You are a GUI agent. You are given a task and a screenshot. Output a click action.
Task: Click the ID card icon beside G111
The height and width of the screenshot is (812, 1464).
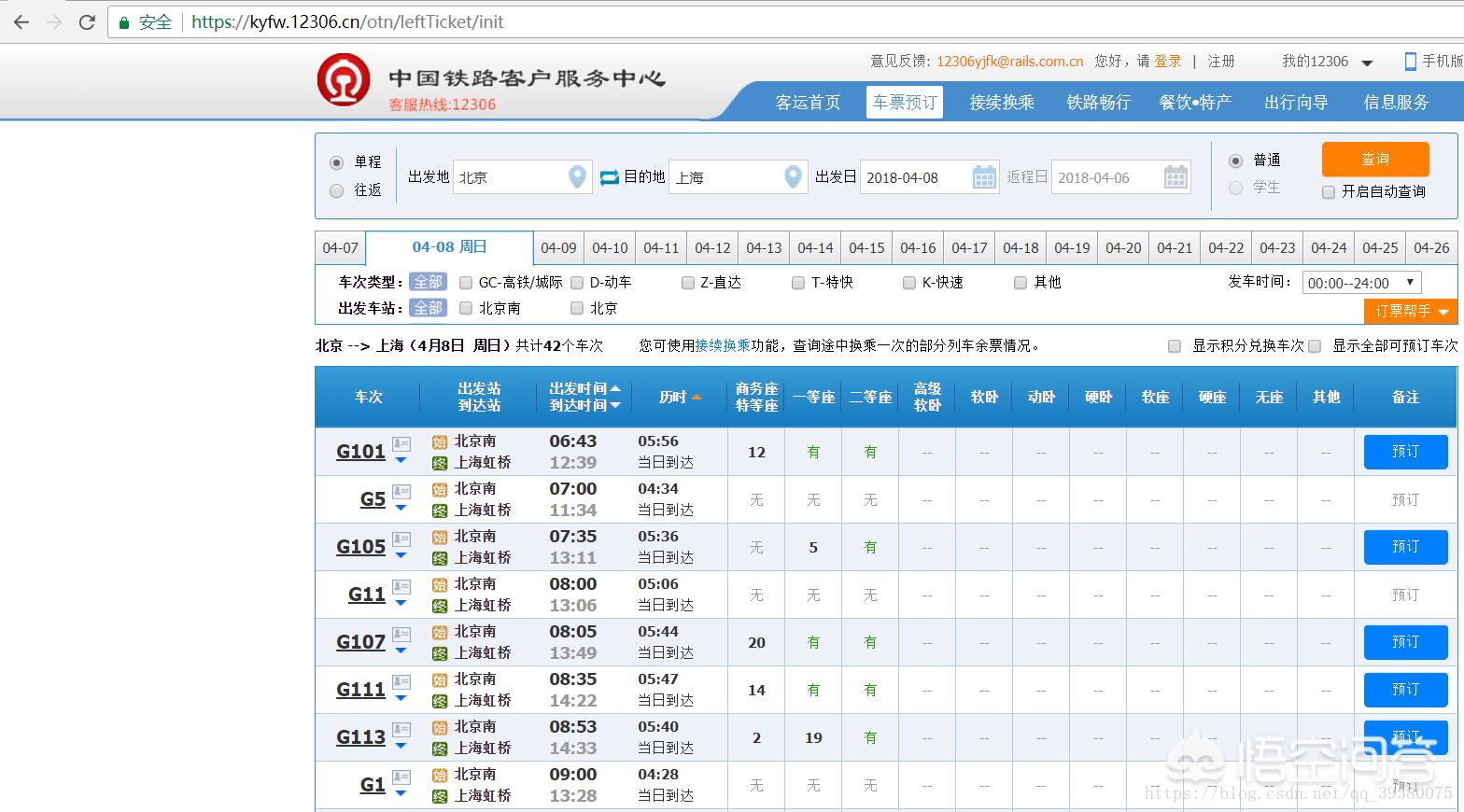401,681
